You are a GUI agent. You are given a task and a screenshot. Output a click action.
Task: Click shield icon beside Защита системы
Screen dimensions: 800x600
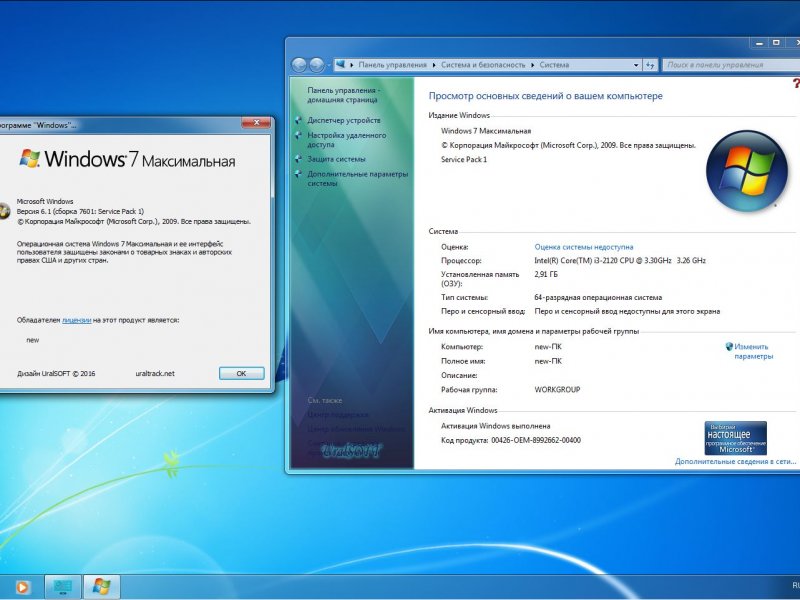point(298,159)
